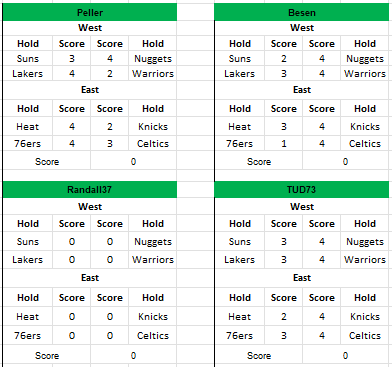Click Peller's Warriors score cell
Image resolution: width=392 pixels, height=367 pixels.
[x=110, y=73]
